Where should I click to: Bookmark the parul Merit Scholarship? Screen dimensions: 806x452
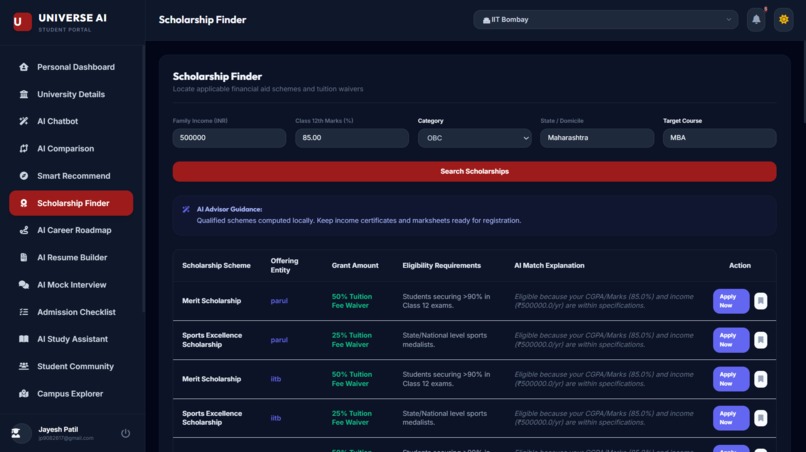761,301
